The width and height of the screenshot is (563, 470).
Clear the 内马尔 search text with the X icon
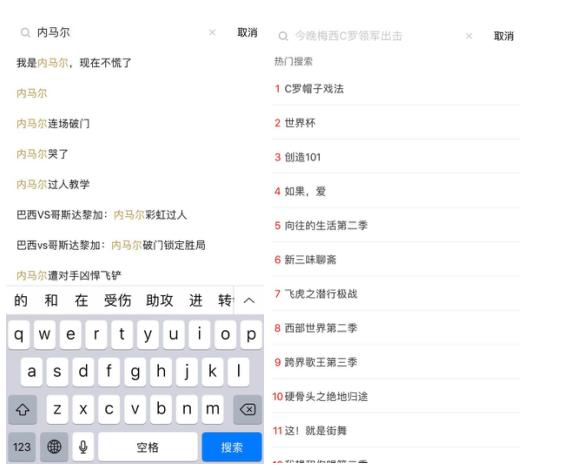point(212,33)
